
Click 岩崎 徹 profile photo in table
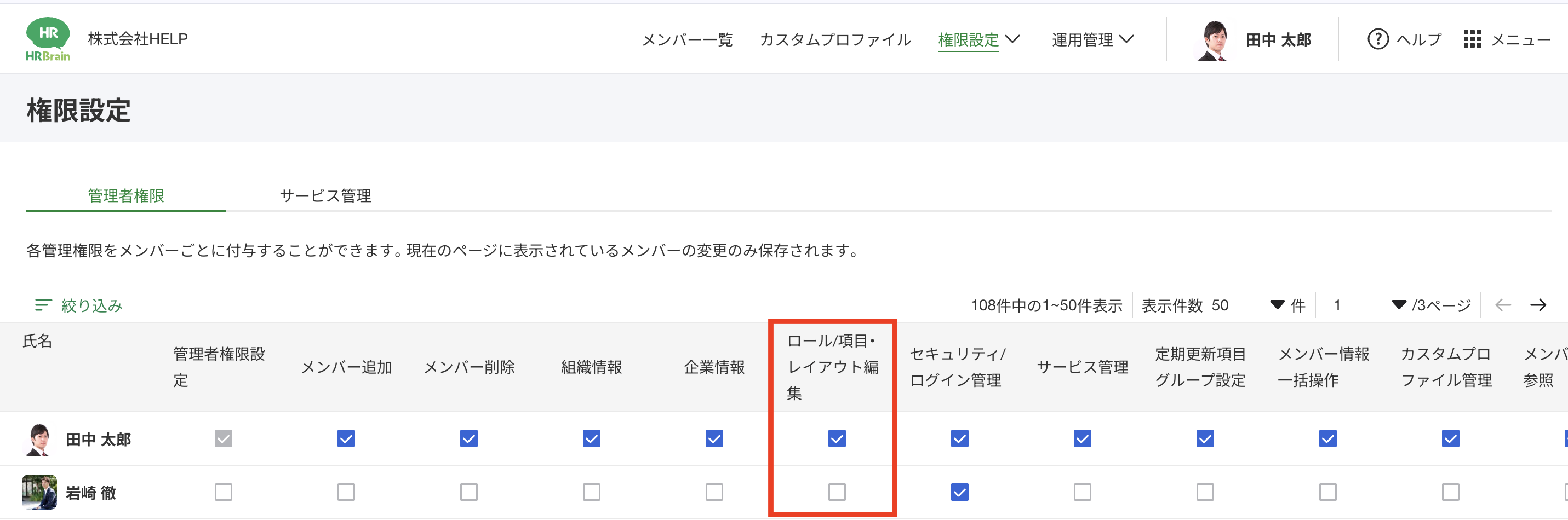click(39, 492)
